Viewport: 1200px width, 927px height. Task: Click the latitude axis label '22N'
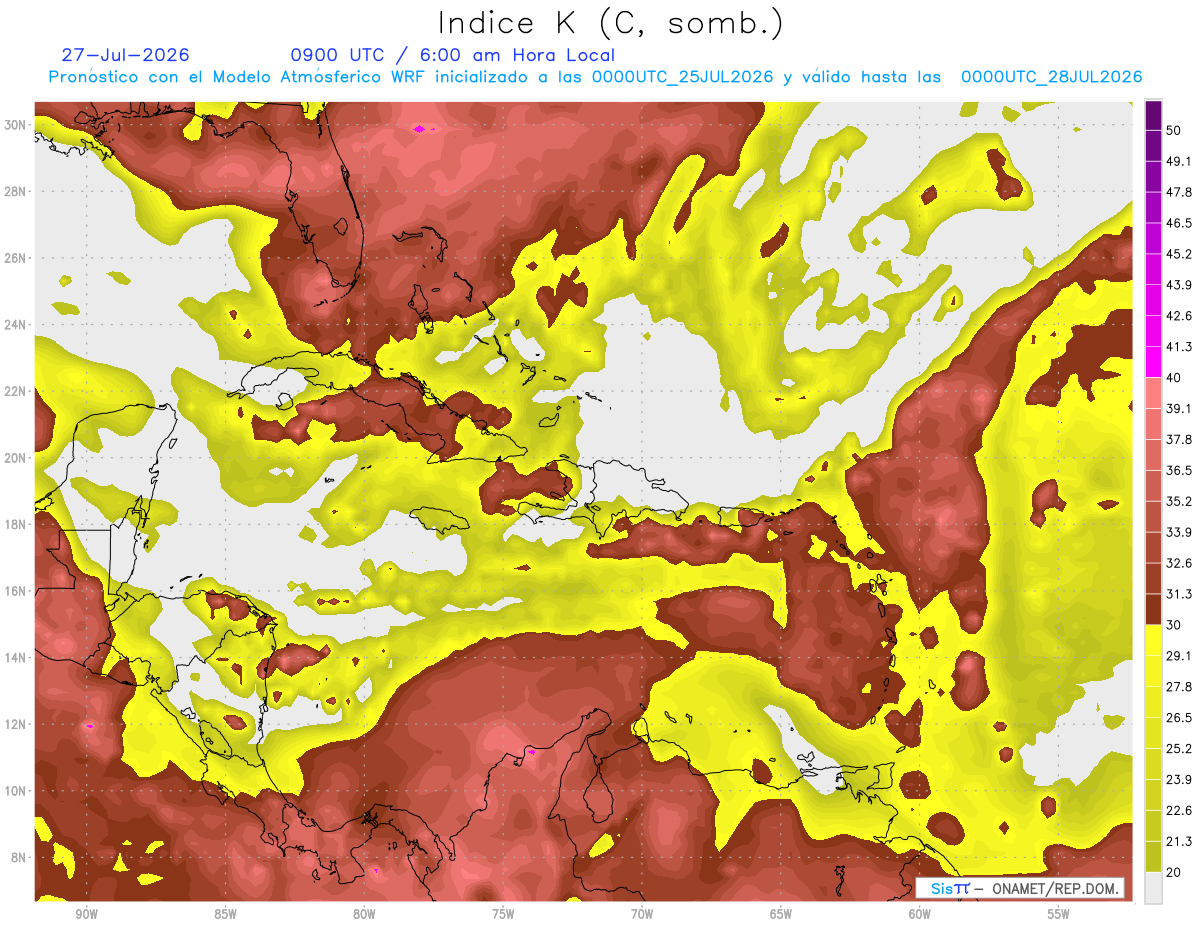(x=15, y=391)
